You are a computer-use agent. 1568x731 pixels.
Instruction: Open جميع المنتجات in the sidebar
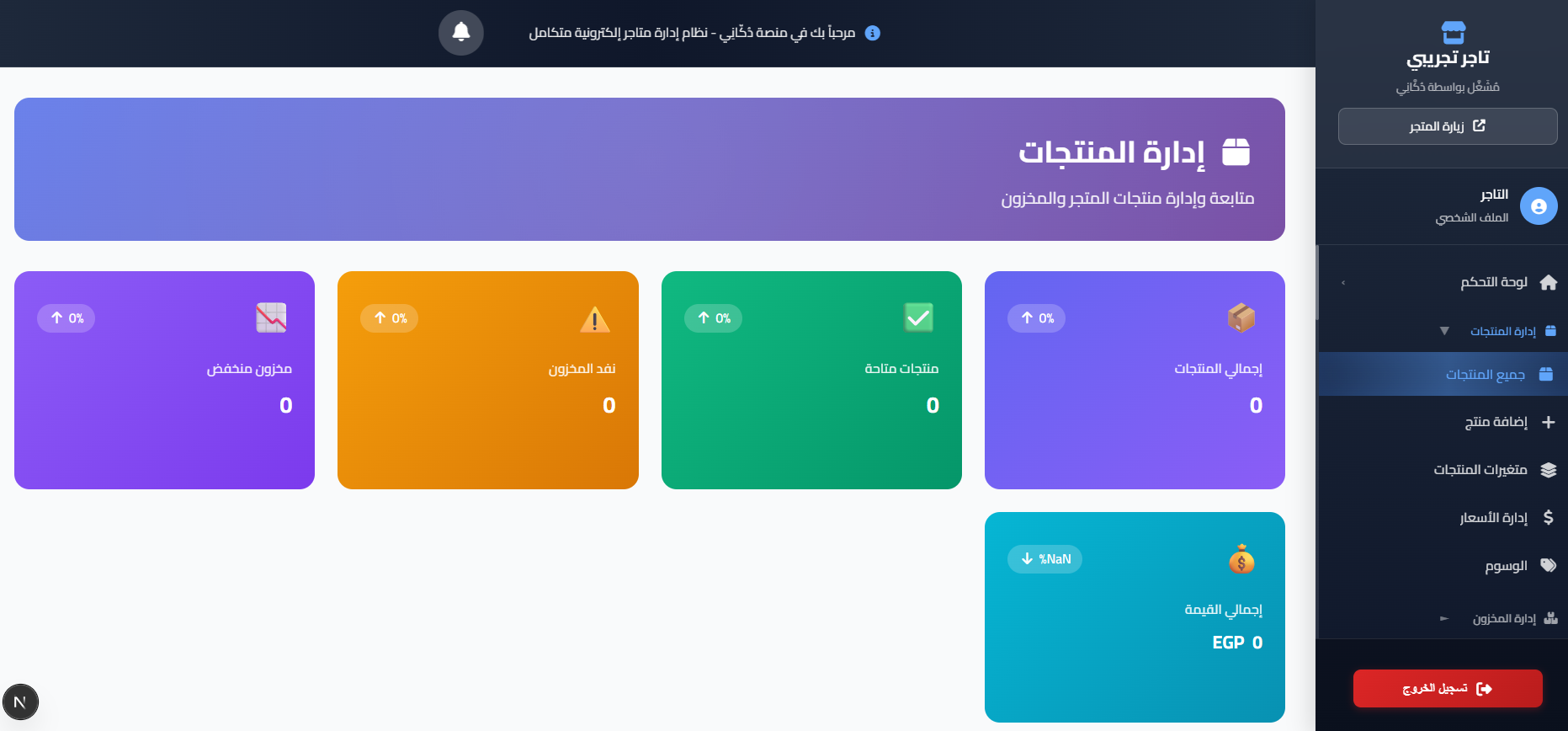click(1485, 375)
